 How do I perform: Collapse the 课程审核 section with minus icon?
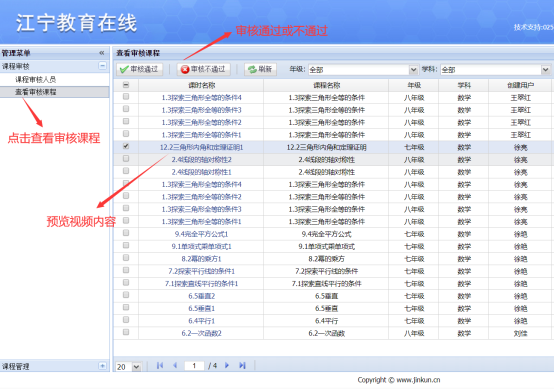(102, 66)
